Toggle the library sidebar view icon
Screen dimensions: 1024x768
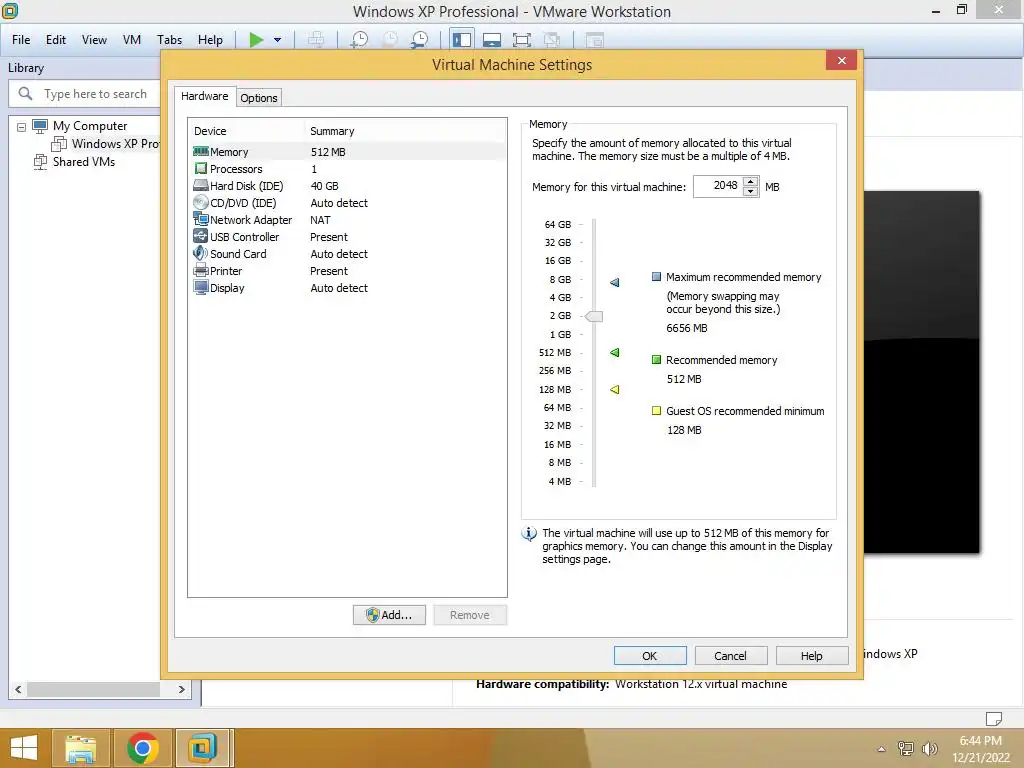(x=462, y=40)
